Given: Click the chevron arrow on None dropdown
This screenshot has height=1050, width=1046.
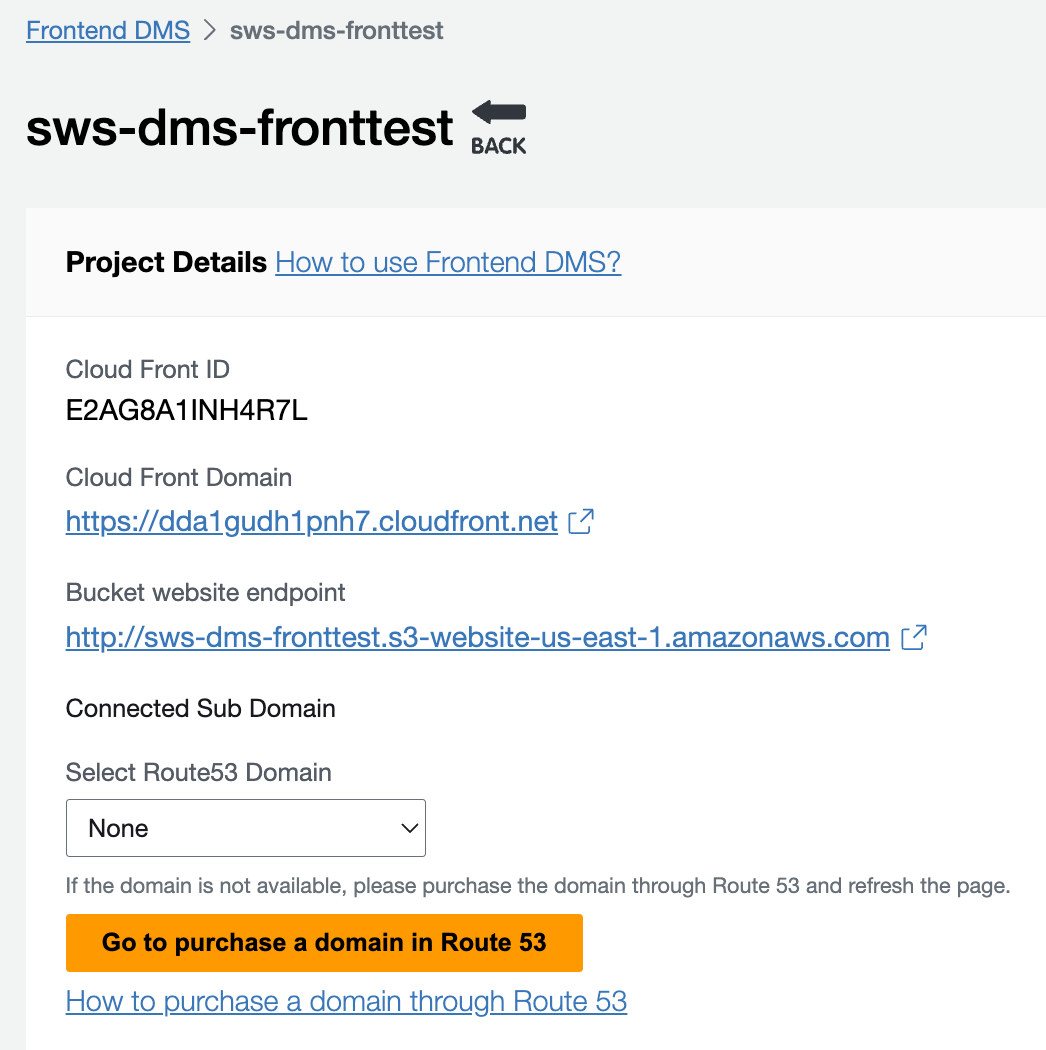Looking at the screenshot, I should click(x=408, y=828).
